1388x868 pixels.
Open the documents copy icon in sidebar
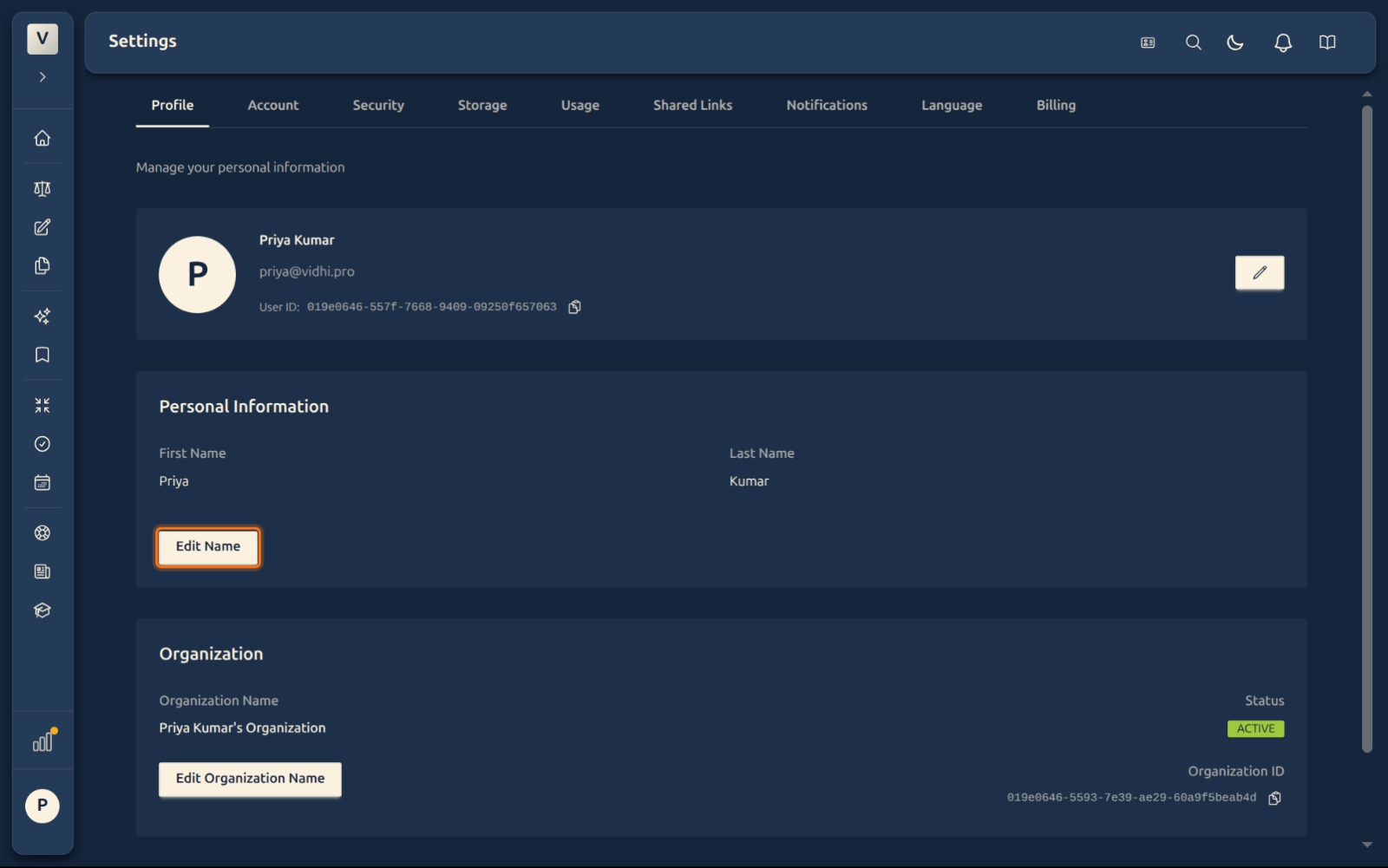(x=42, y=265)
